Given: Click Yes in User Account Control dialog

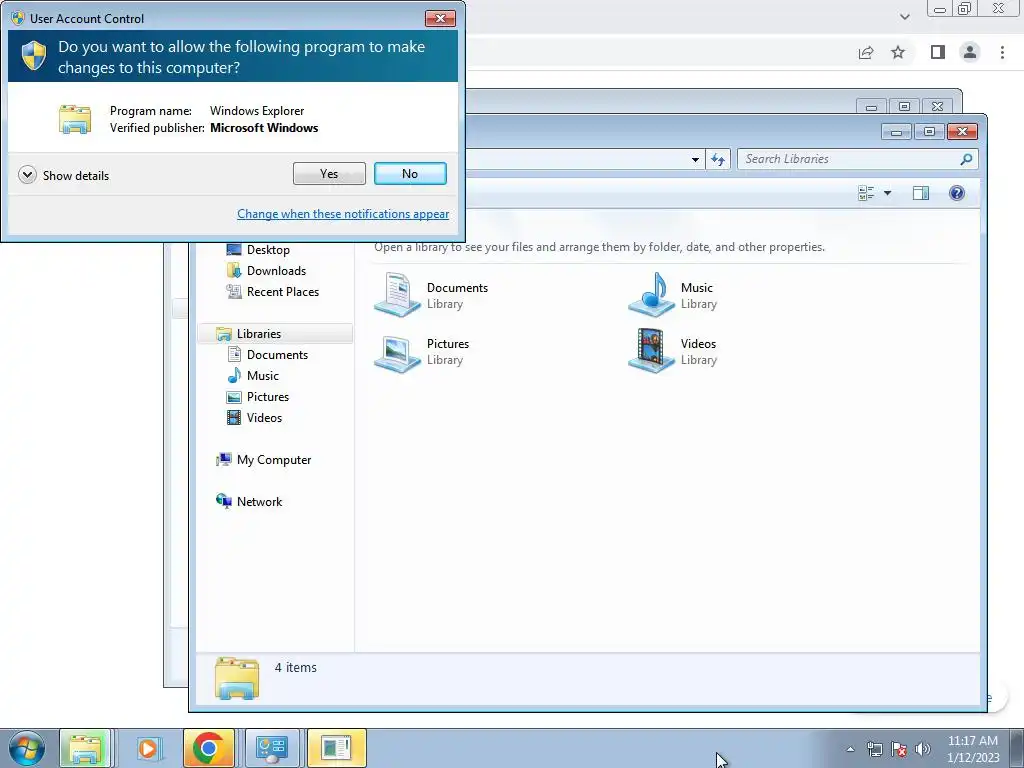Looking at the screenshot, I should (x=329, y=174).
